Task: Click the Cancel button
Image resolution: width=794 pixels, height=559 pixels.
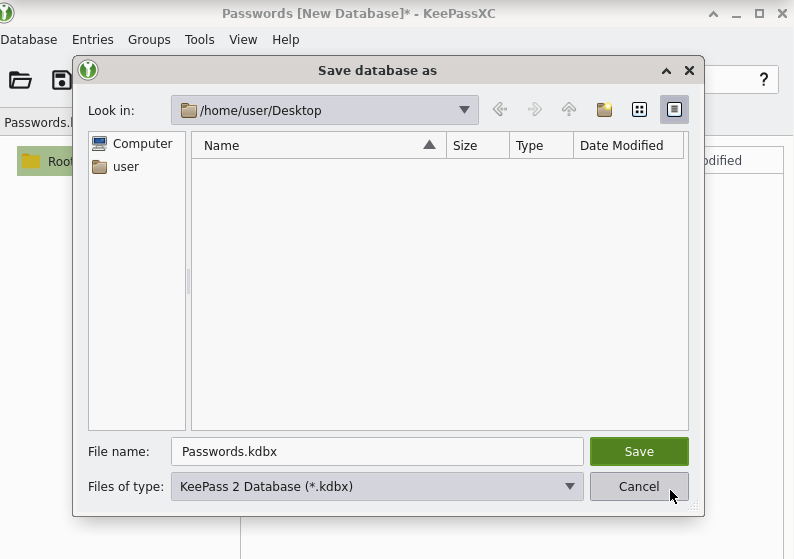Action: pyautogui.click(x=639, y=487)
